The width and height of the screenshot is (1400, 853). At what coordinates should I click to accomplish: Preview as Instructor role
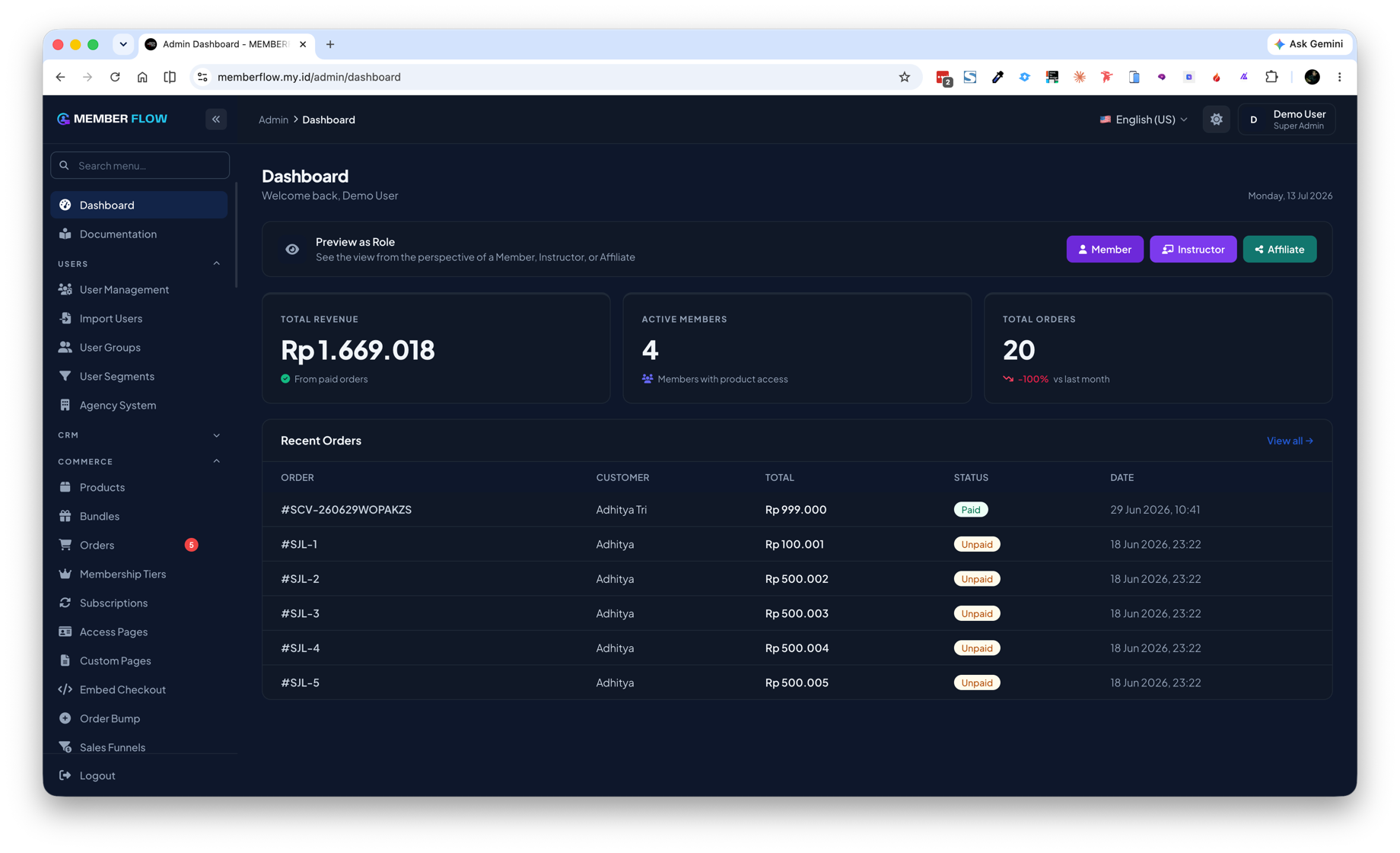(x=1193, y=250)
